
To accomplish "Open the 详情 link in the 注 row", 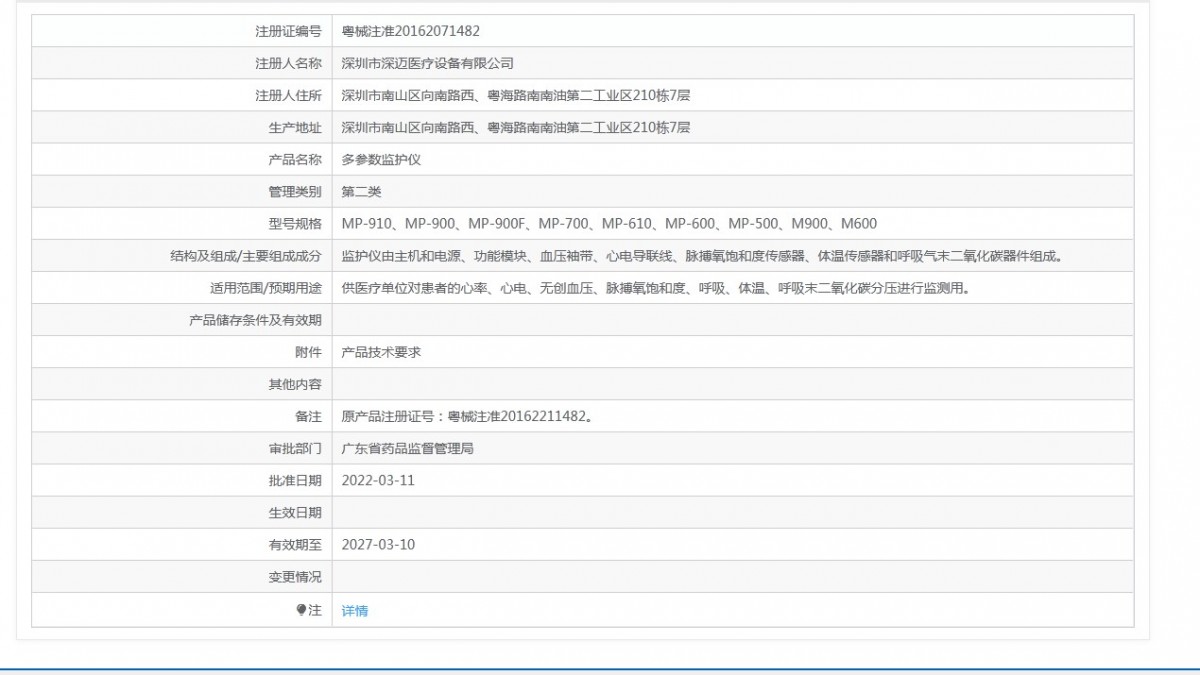I will (355, 610).
